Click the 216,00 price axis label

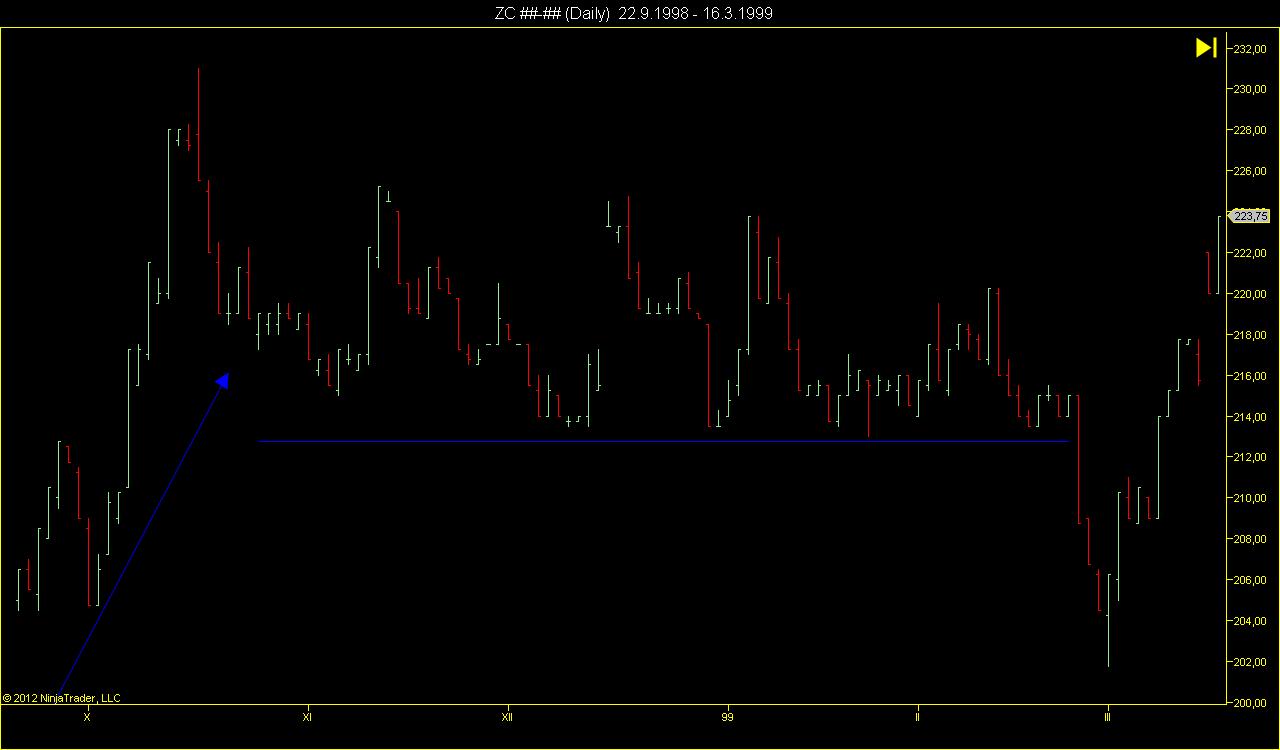point(1251,376)
